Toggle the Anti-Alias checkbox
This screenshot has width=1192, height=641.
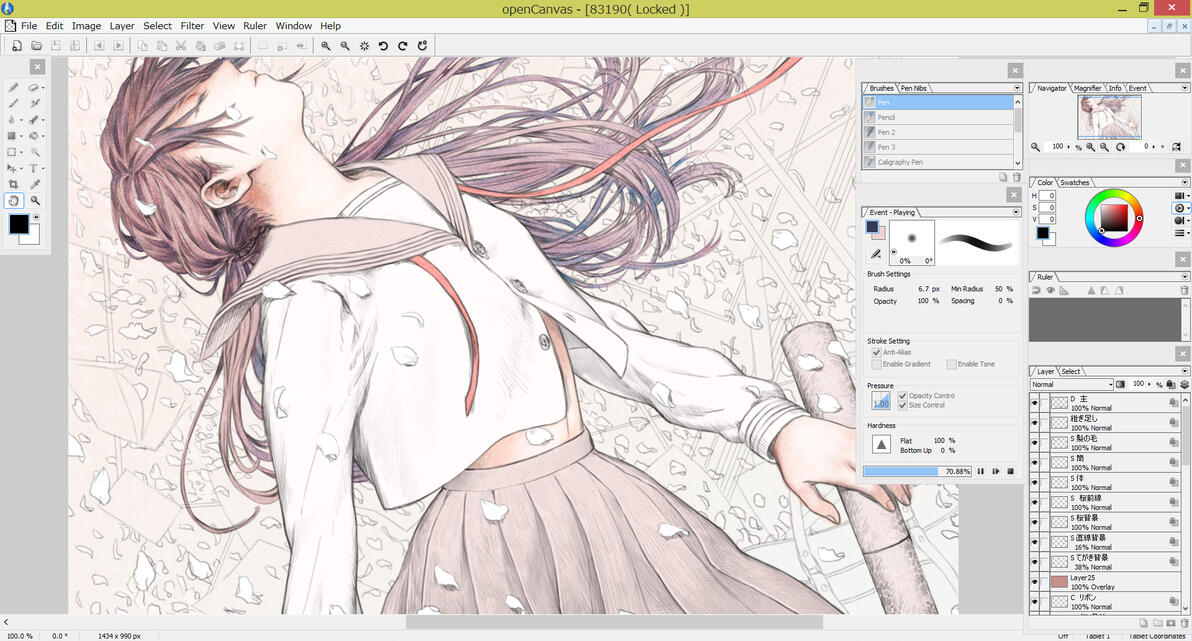[877, 352]
